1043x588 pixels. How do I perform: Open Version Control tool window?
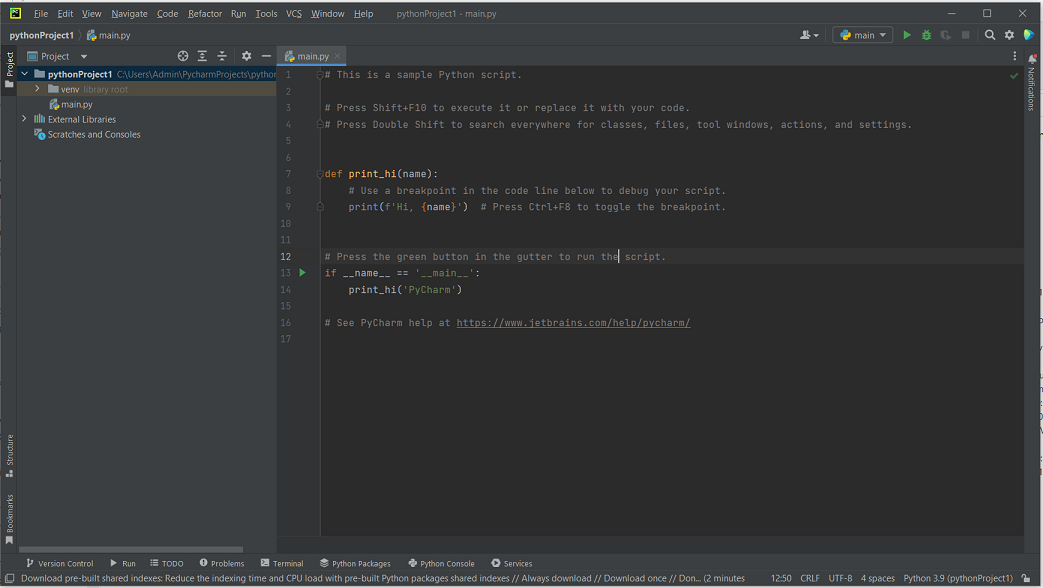[59, 563]
